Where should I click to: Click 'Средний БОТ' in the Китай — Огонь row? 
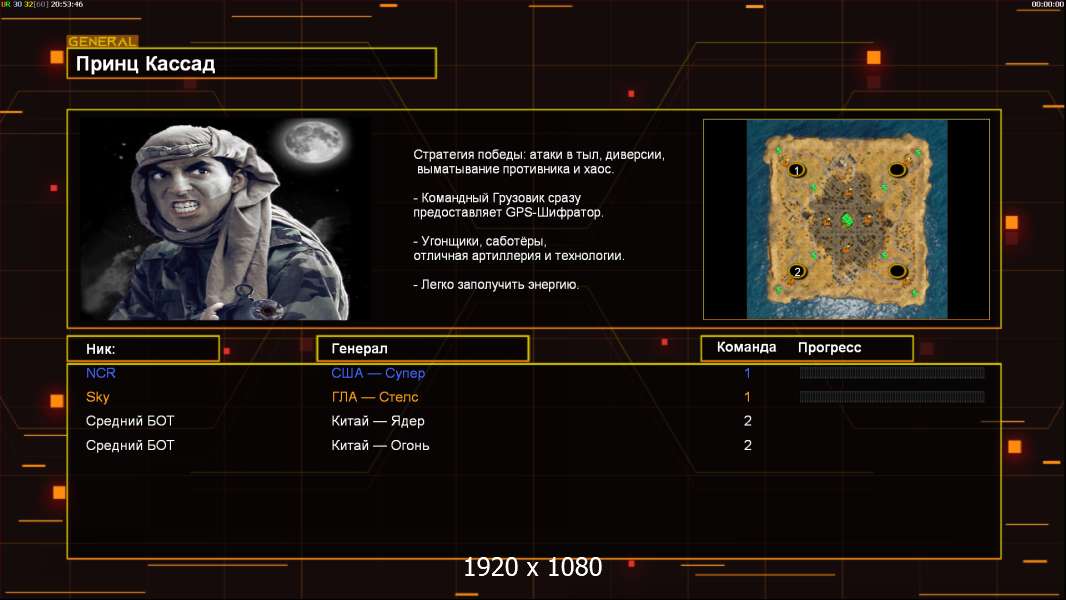tap(130, 446)
